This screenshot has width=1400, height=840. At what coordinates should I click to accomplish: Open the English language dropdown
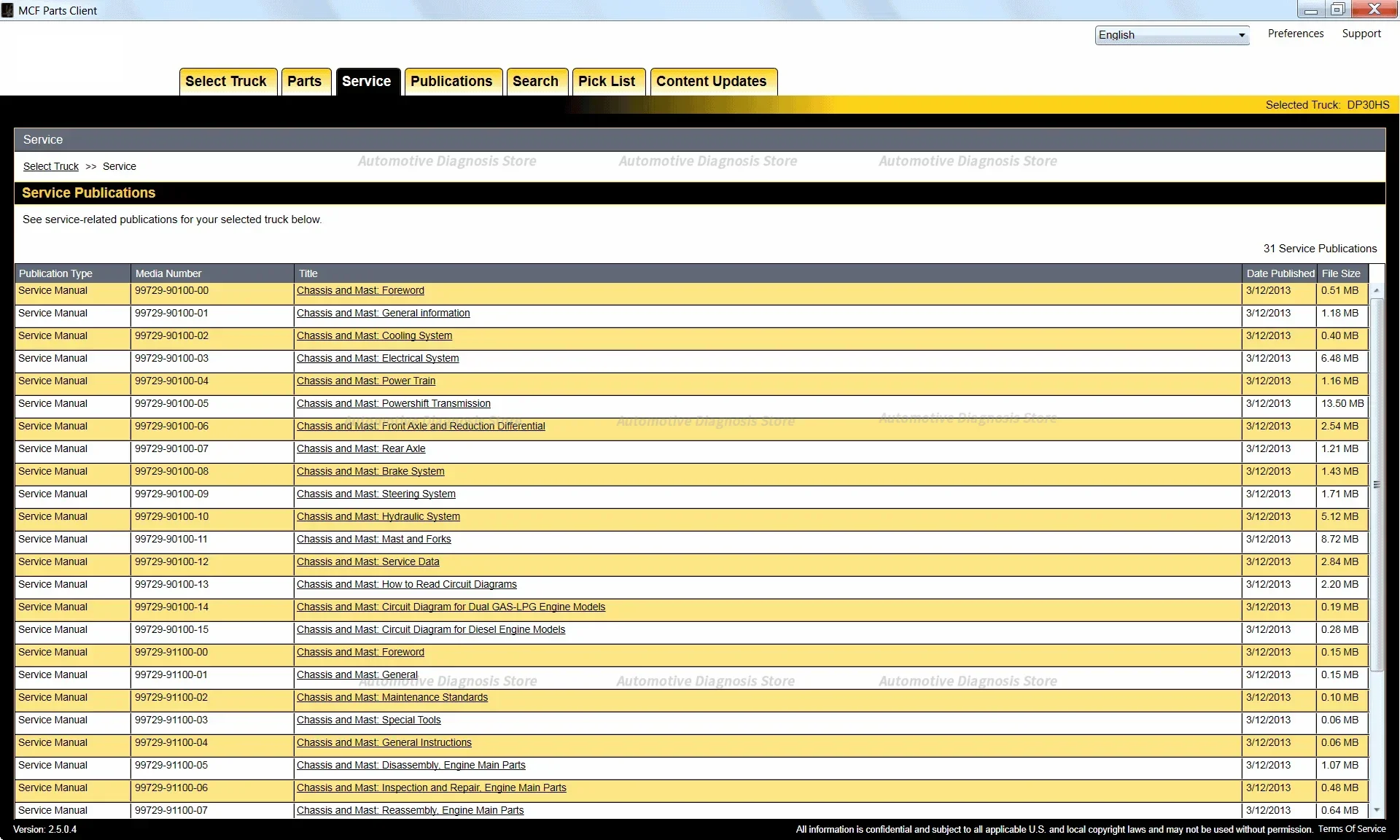coord(1172,35)
